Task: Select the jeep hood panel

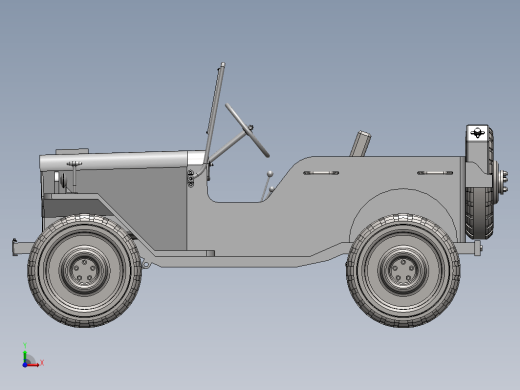Action: tap(113, 160)
